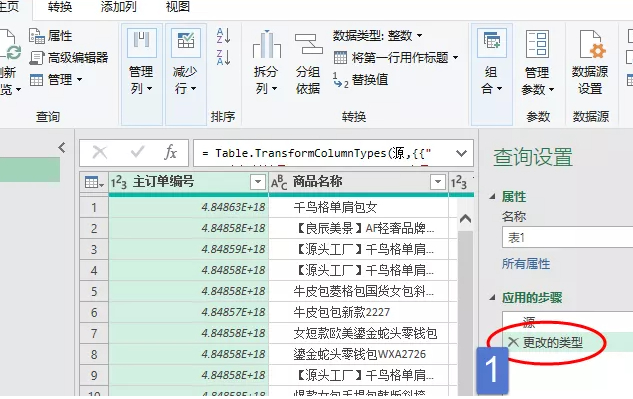
Task: Open 主订单编号 column filter dropdown
Action: 258,182
